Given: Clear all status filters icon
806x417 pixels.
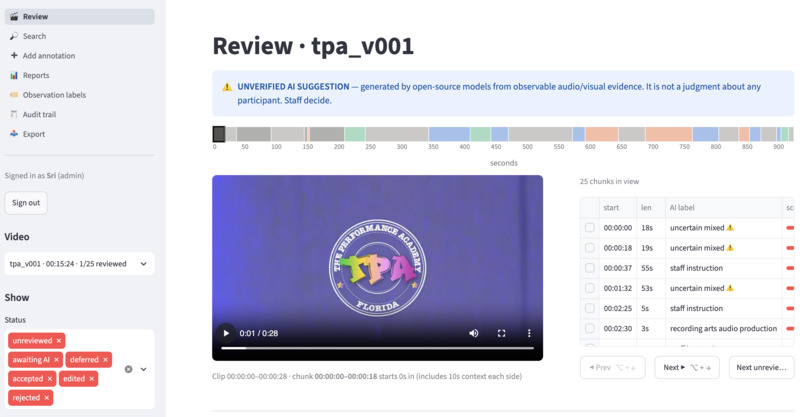Looking at the screenshot, I should 129,369.
